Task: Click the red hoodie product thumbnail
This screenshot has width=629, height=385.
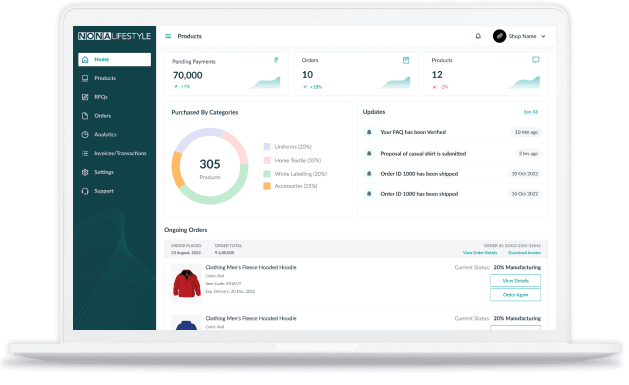Action: click(187, 283)
